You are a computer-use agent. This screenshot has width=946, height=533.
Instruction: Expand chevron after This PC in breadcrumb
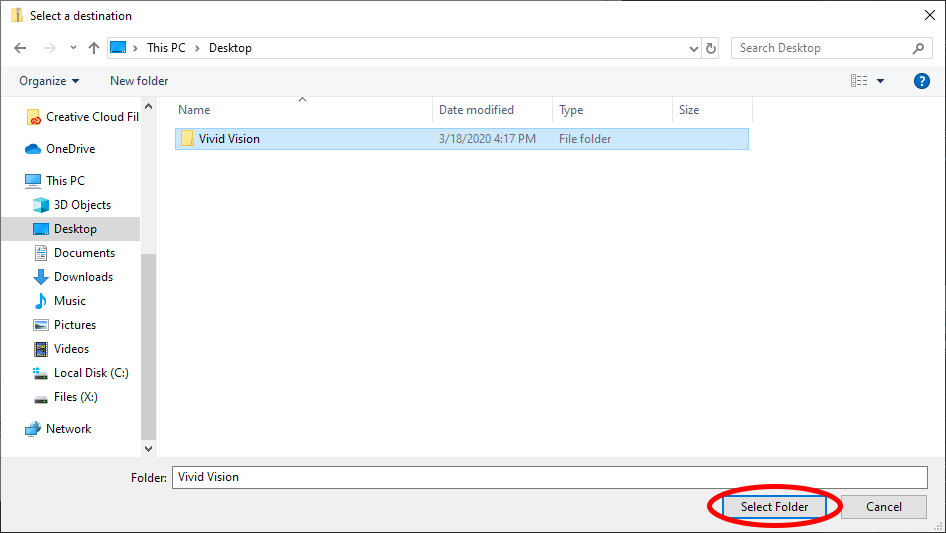coord(197,48)
